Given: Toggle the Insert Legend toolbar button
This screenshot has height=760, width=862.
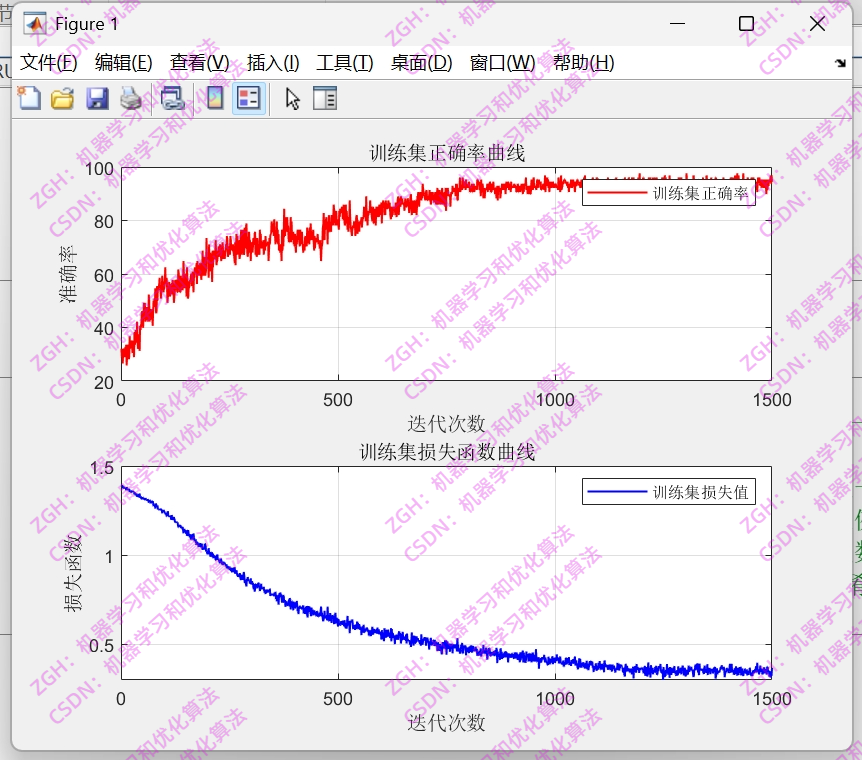Looking at the screenshot, I should [x=249, y=99].
